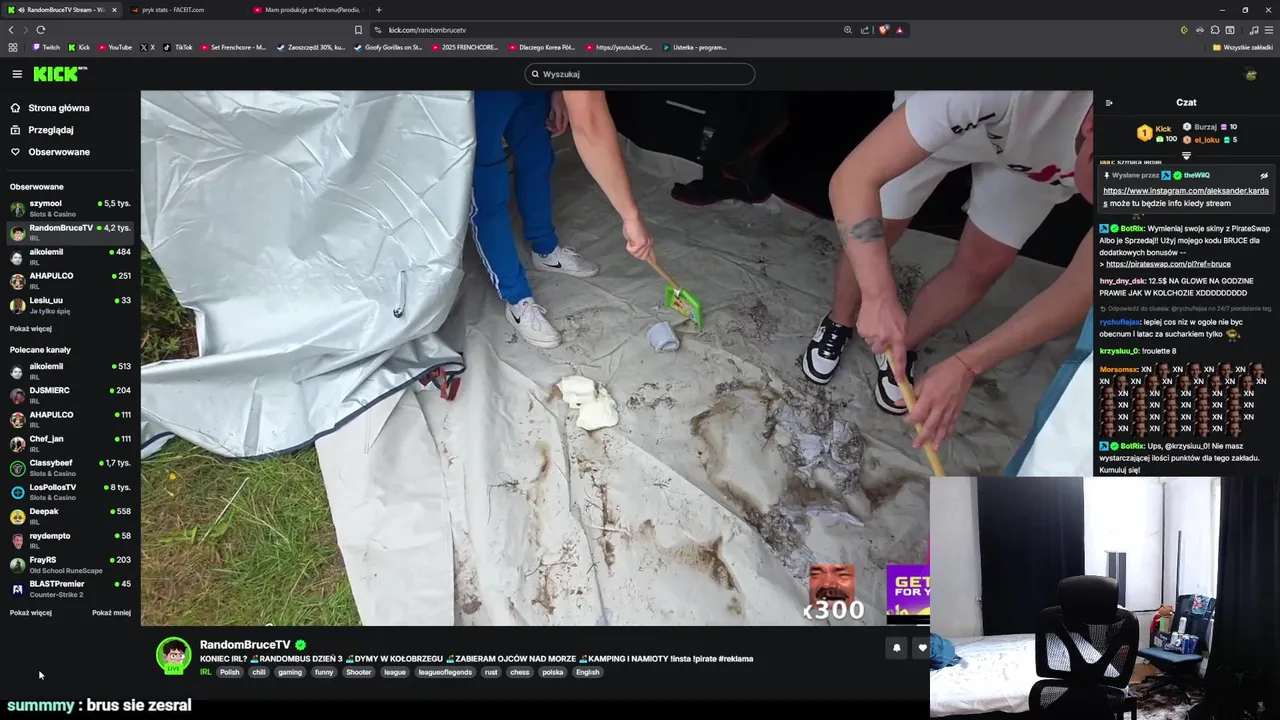Click the chess tag
This screenshot has width=1280, height=720.
point(519,672)
